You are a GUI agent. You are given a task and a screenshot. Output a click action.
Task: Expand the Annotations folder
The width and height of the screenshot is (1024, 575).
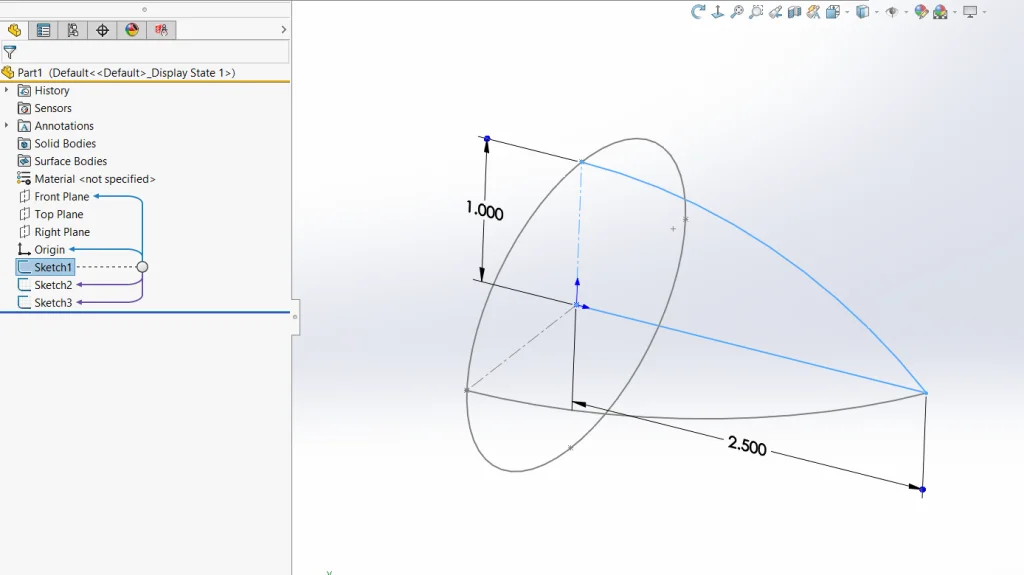tap(7, 126)
